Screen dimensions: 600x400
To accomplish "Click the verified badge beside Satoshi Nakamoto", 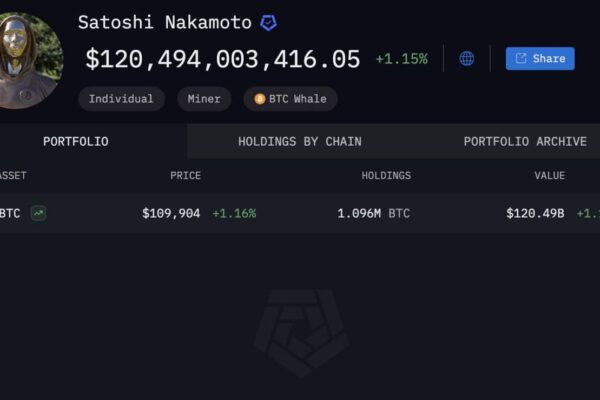I will (x=268, y=23).
